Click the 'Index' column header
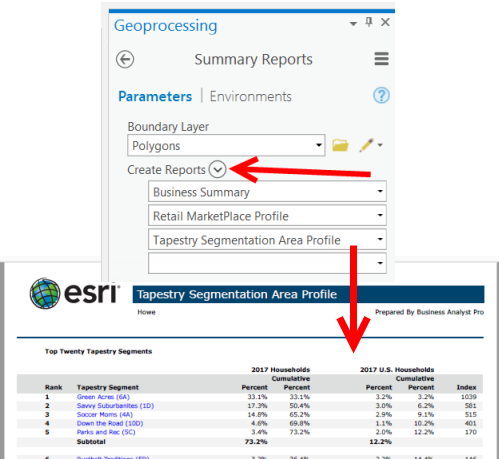This screenshot has height=459, width=499. [x=466, y=387]
